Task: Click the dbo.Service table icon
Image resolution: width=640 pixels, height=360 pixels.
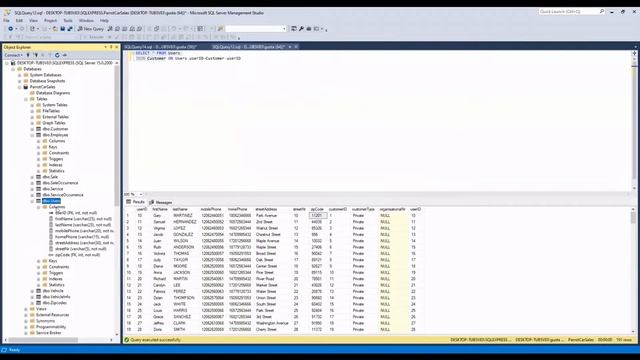Action: pyautogui.click(x=38, y=189)
